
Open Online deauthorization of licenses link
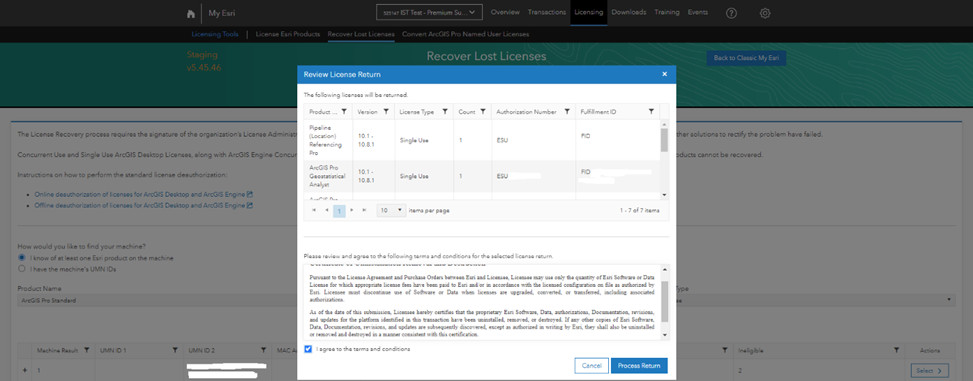pyautogui.click(x=140, y=194)
